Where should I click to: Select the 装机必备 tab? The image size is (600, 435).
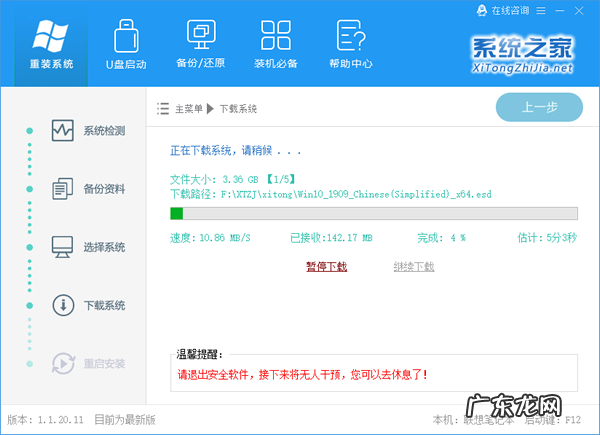276,45
